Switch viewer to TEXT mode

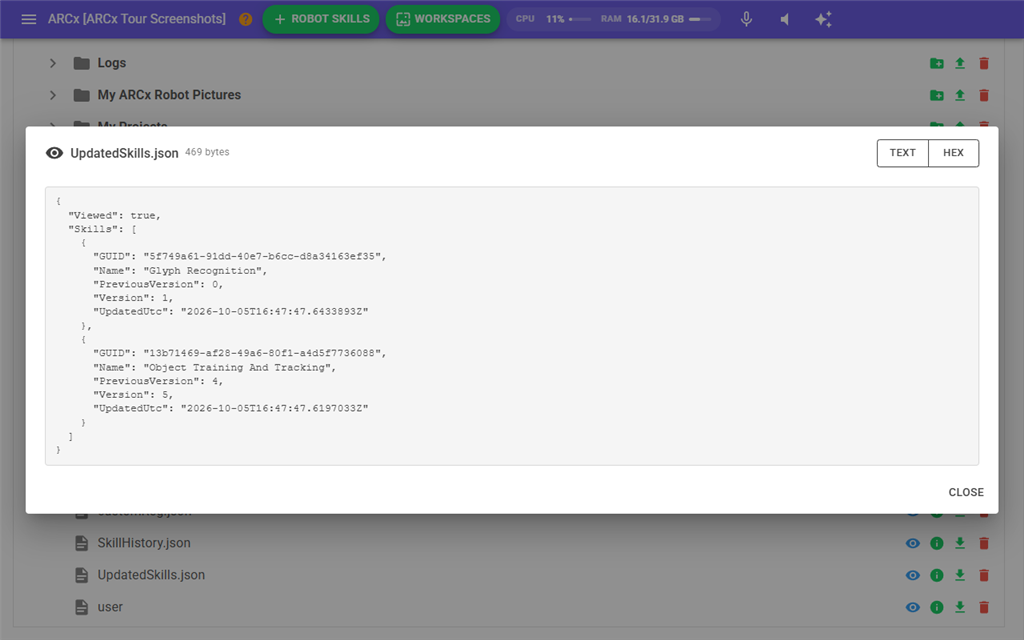click(903, 153)
